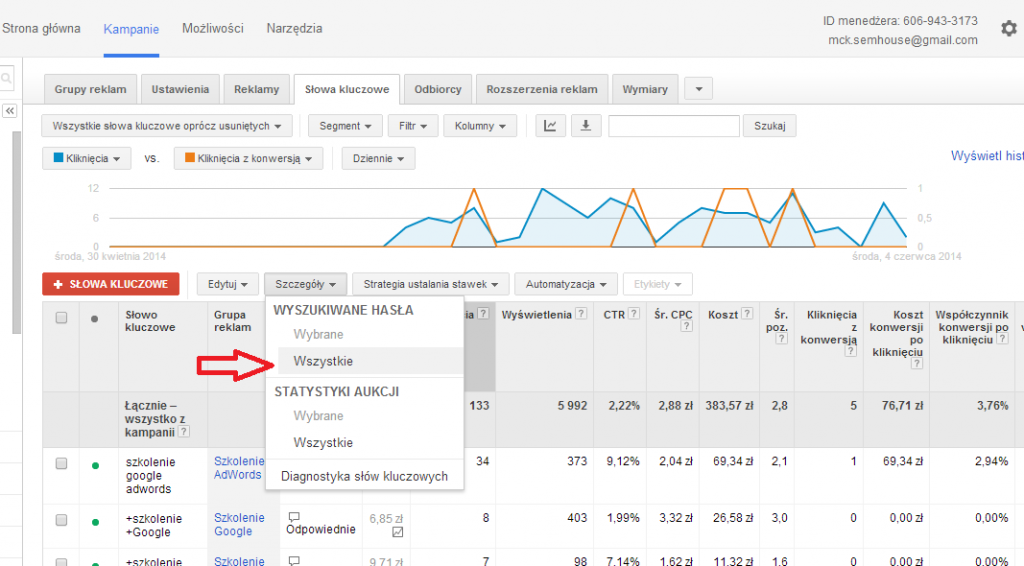Image resolution: width=1024 pixels, height=566 pixels.
Task: Open the Szkolenie AdWords ad group link
Action: [x=237, y=468]
